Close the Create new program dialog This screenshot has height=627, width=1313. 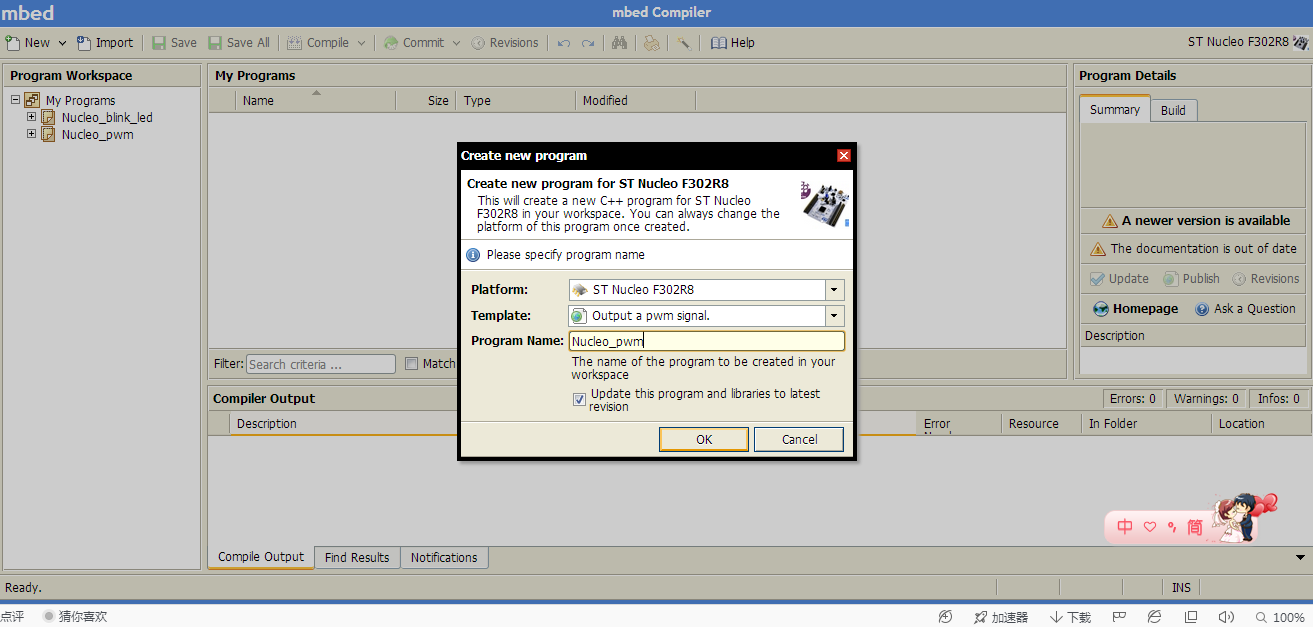point(844,155)
